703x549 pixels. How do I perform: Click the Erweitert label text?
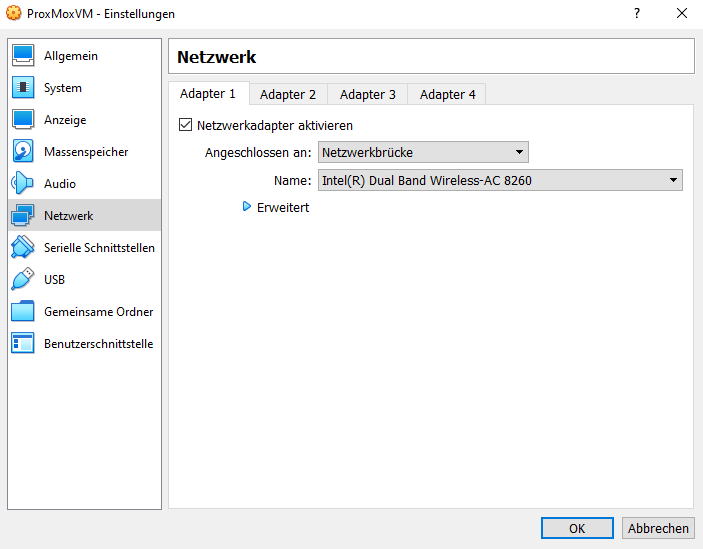coord(283,207)
